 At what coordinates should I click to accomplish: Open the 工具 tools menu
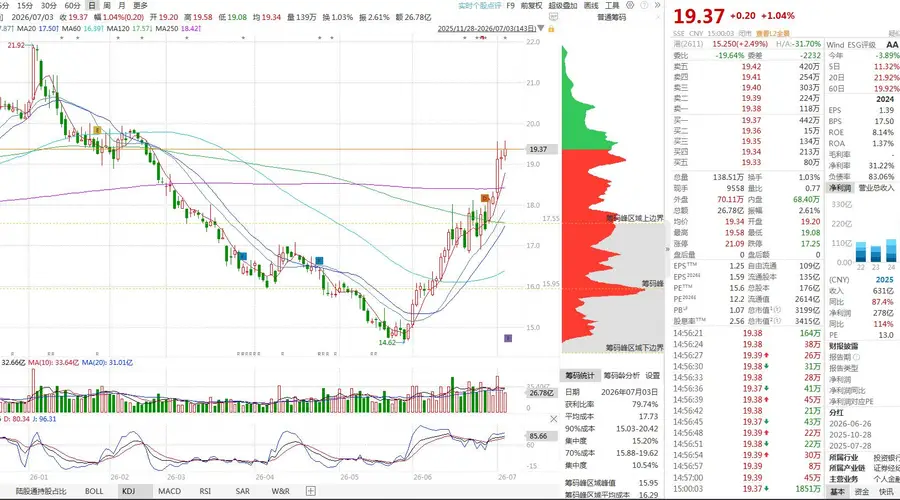click(x=612, y=5)
